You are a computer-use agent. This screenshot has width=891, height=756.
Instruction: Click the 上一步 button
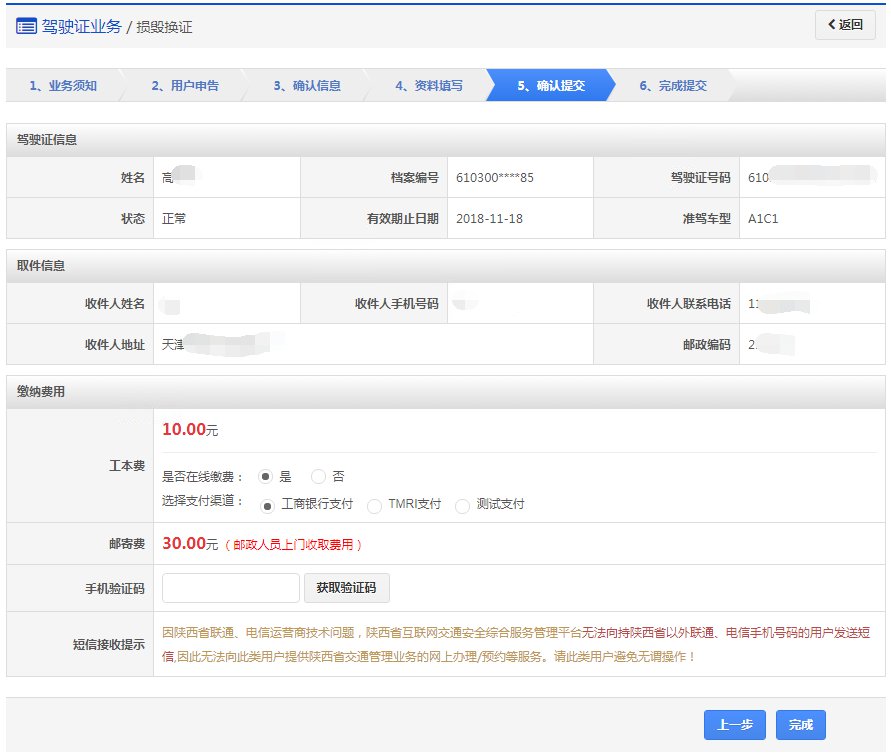click(735, 725)
